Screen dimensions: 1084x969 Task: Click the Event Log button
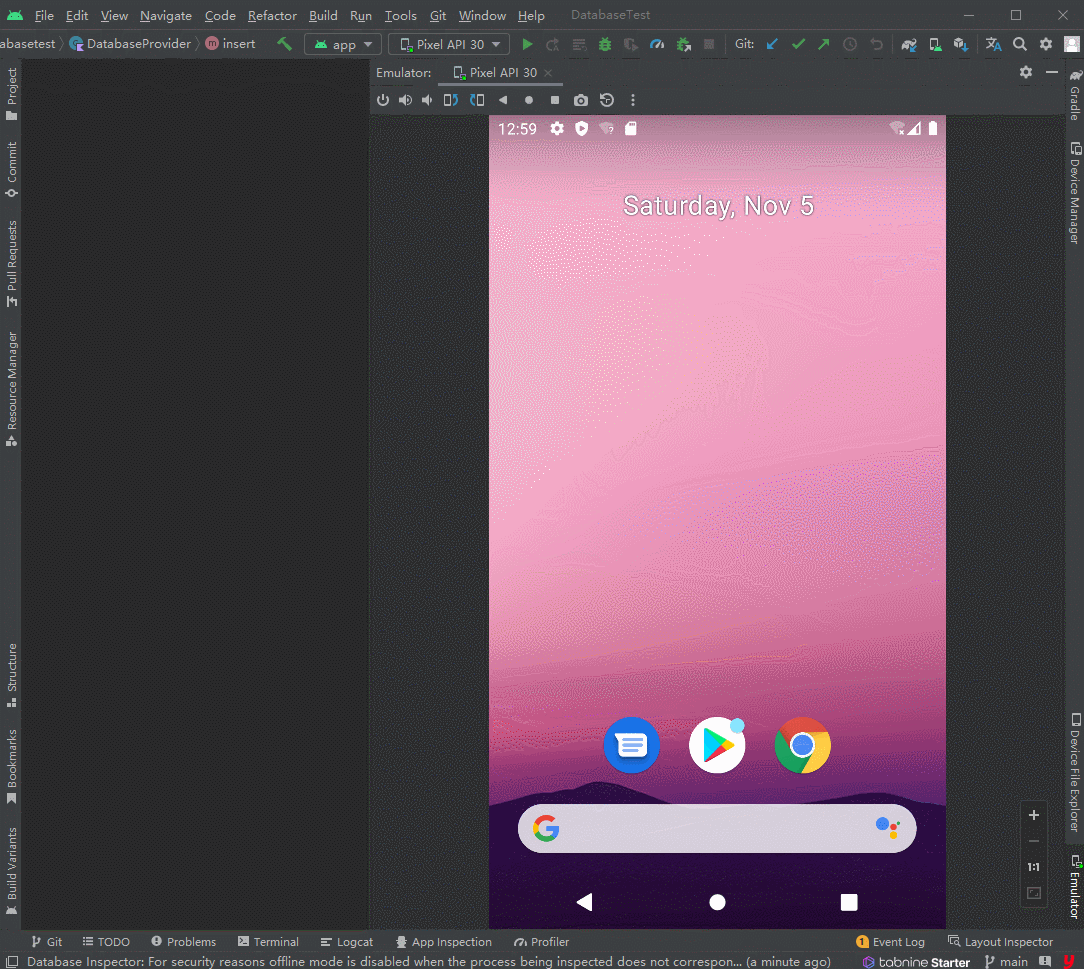pyautogui.click(x=890, y=942)
